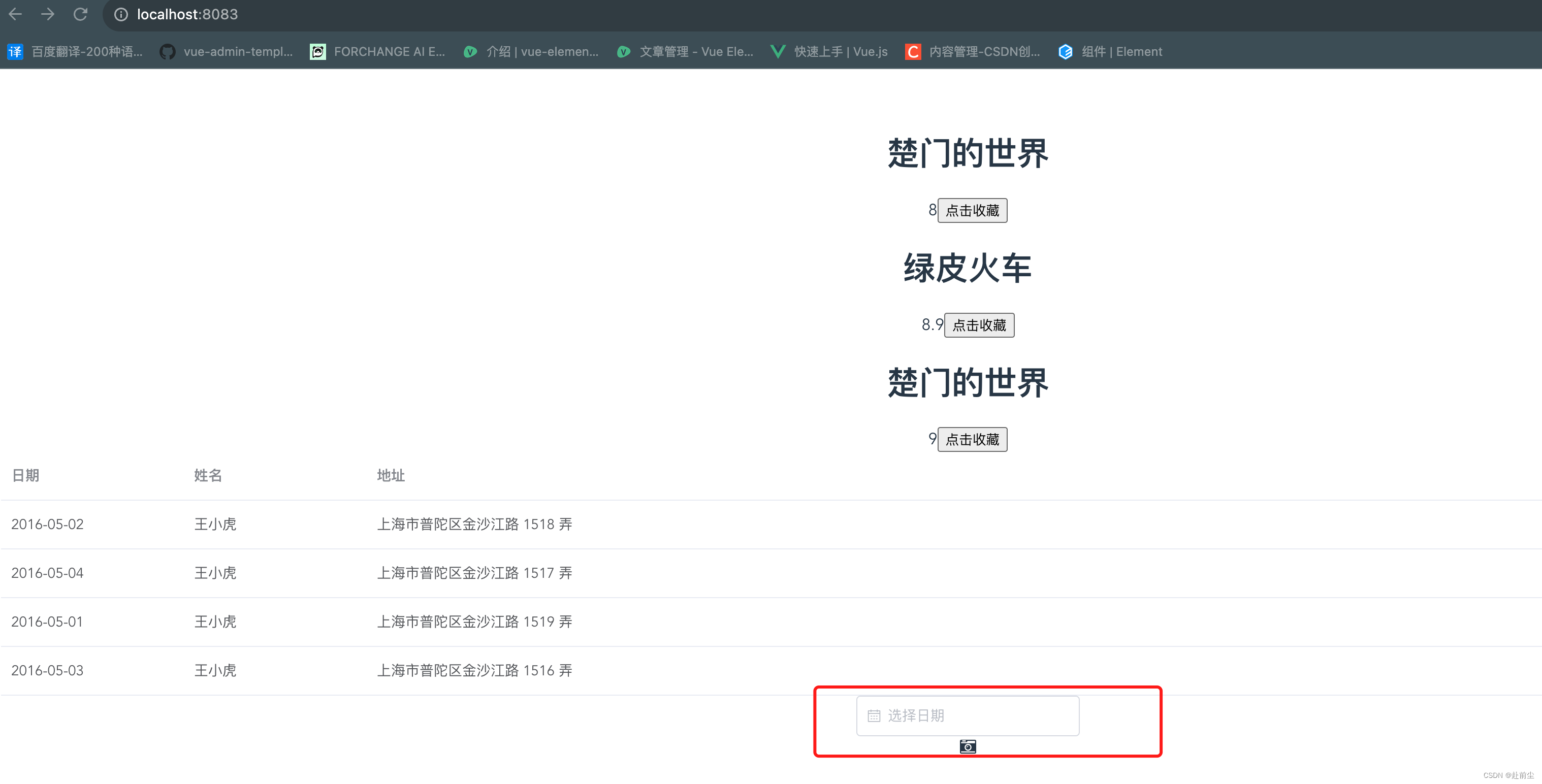Click address 金沙江路 1517 弄
This screenshot has height=784, width=1542.
click(475, 573)
